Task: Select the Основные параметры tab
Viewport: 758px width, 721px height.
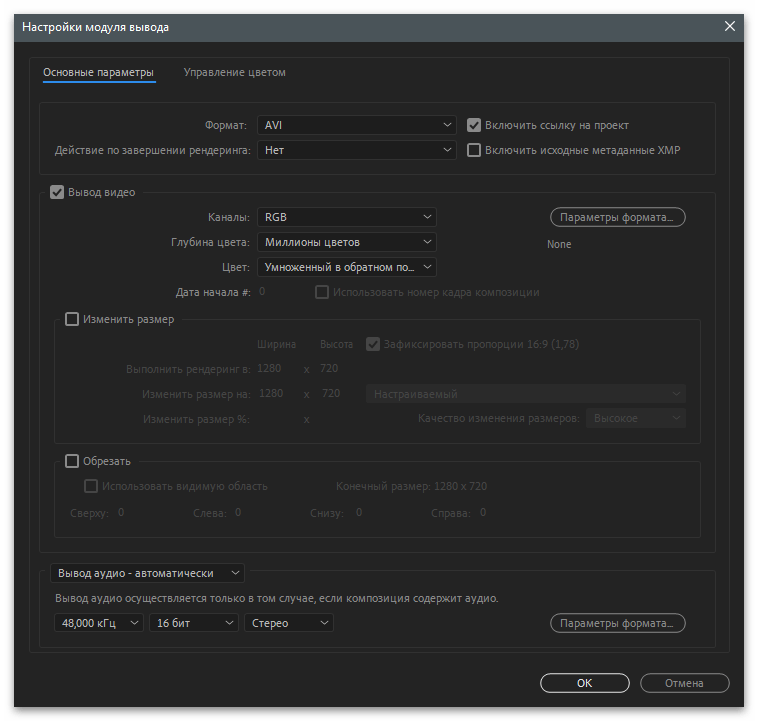Action: pyautogui.click(x=99, y=73)
